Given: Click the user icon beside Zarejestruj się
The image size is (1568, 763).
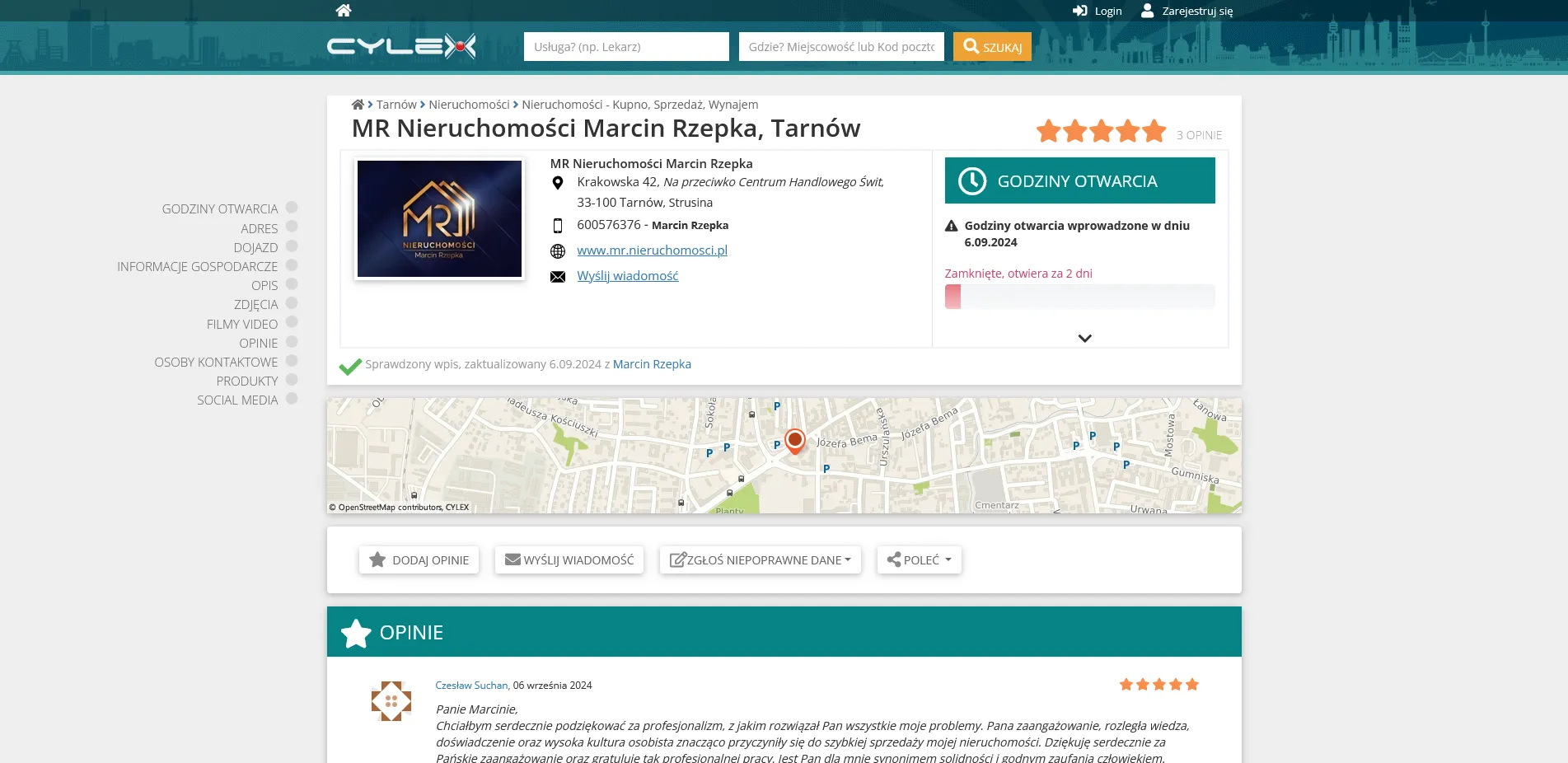Looking at the screenshot, I should [1147, 11].
